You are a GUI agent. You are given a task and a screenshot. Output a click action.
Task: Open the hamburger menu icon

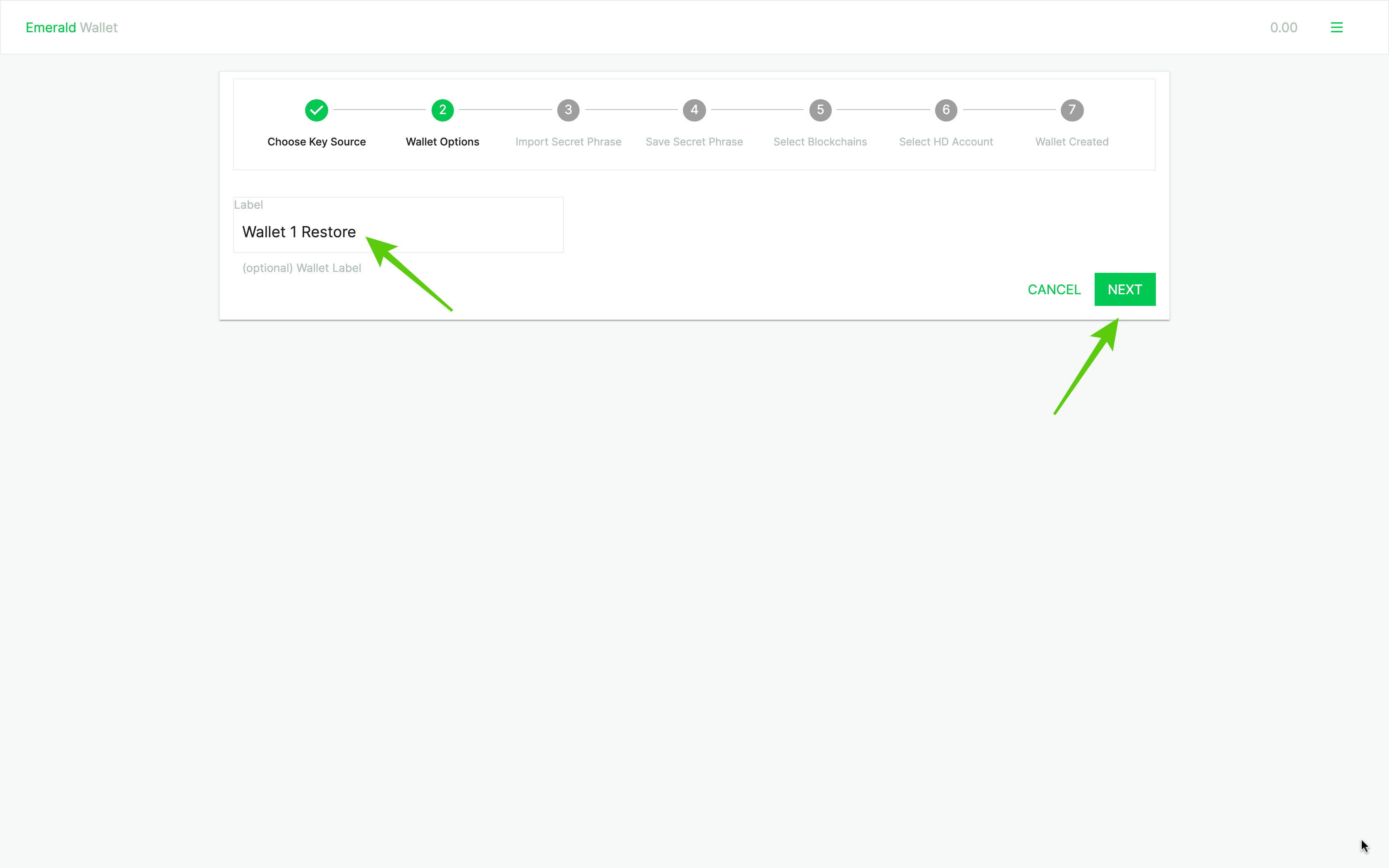1336,28
